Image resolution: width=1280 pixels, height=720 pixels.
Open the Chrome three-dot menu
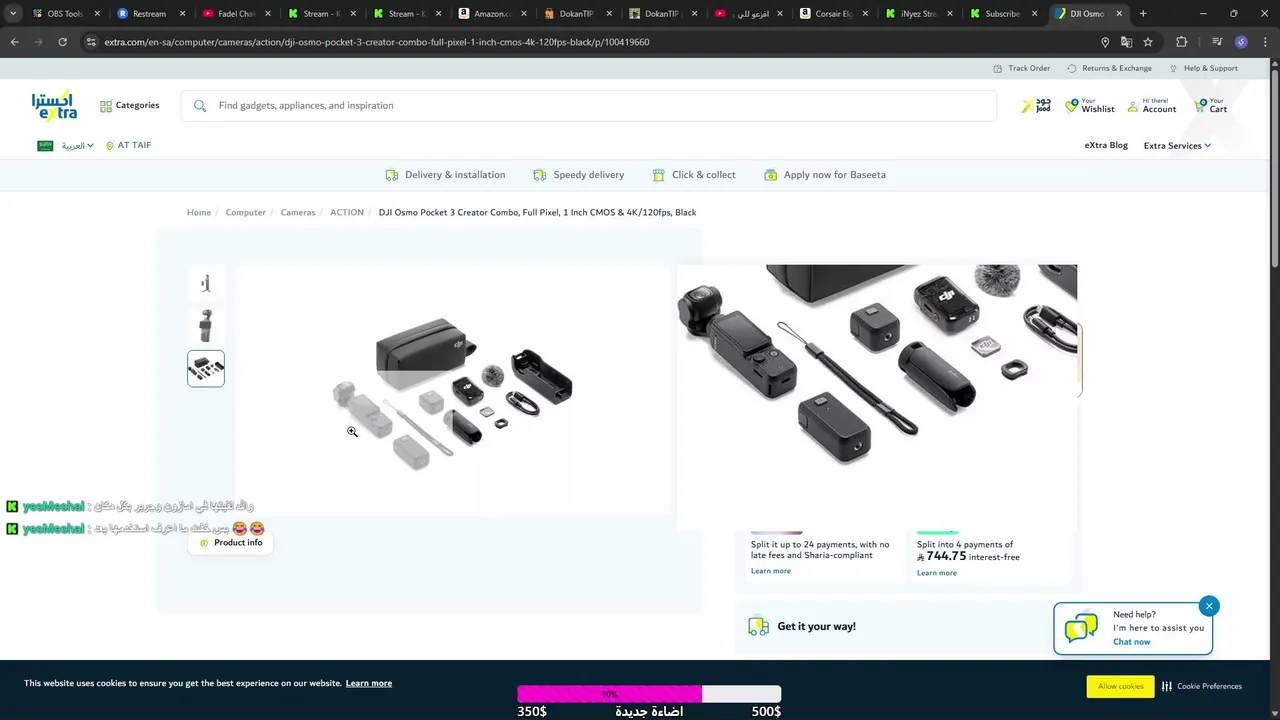[1263, 42]
